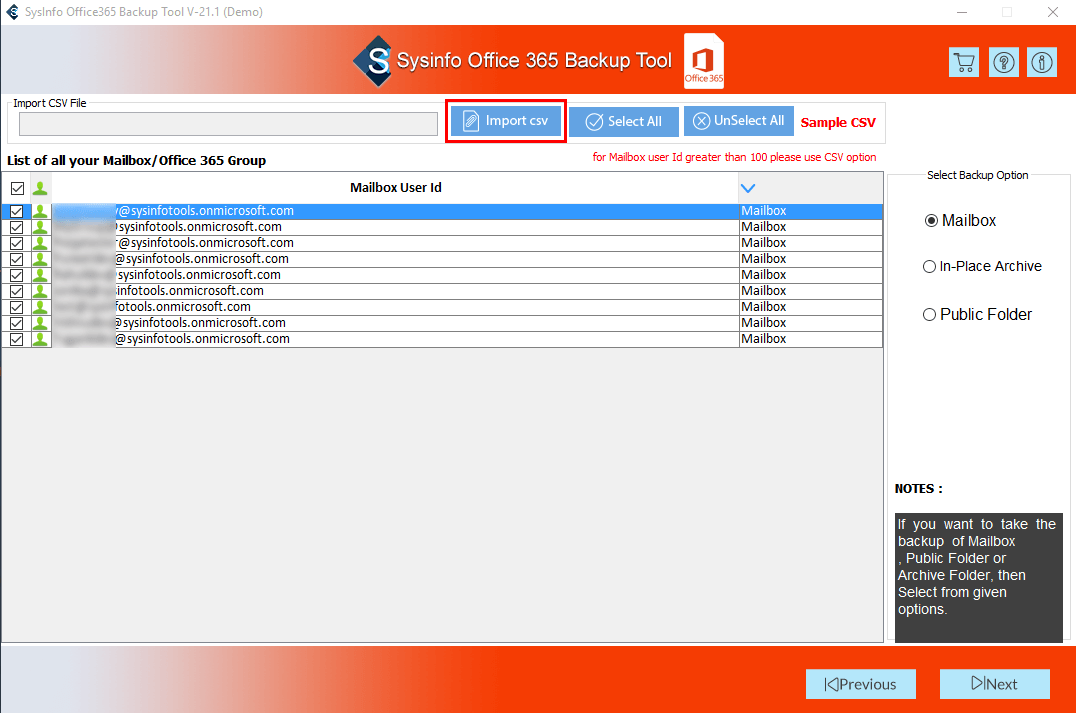The height and width of the screenshot is (713, 1076).
Task: Click the Sysinfo S logo icon
Action: (x=373, y=61)
